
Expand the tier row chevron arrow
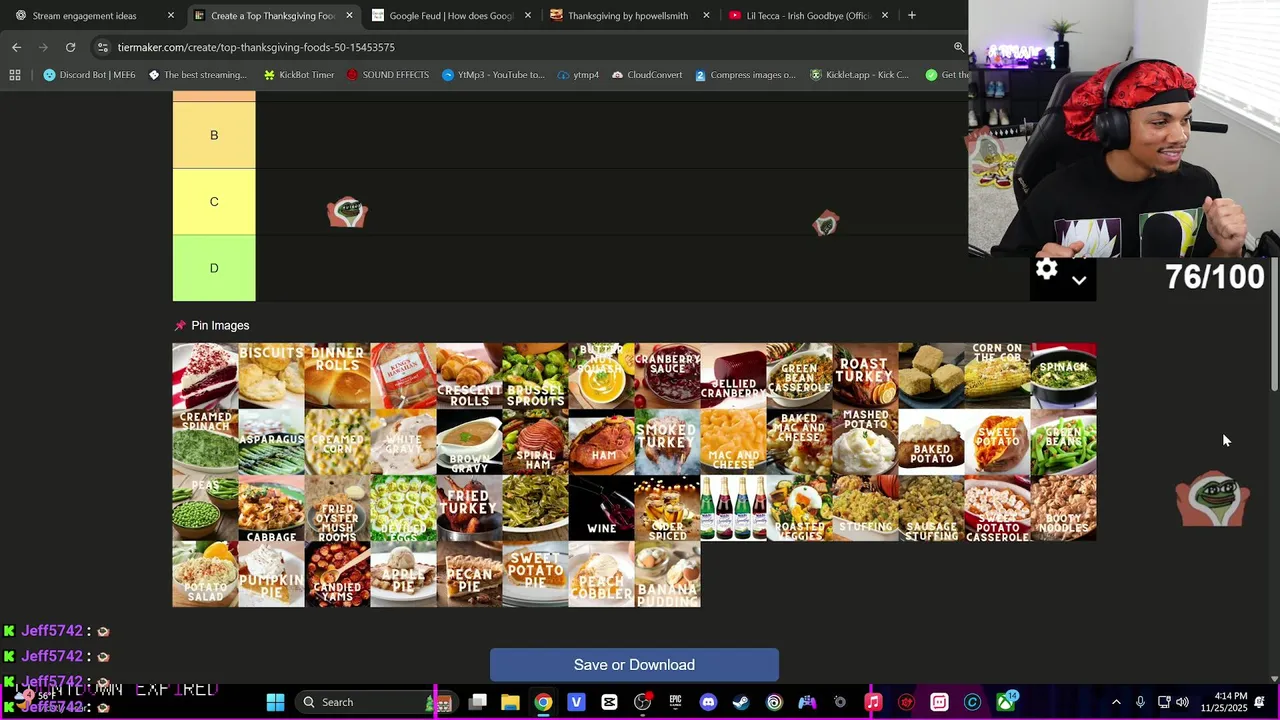[1079, 281]
